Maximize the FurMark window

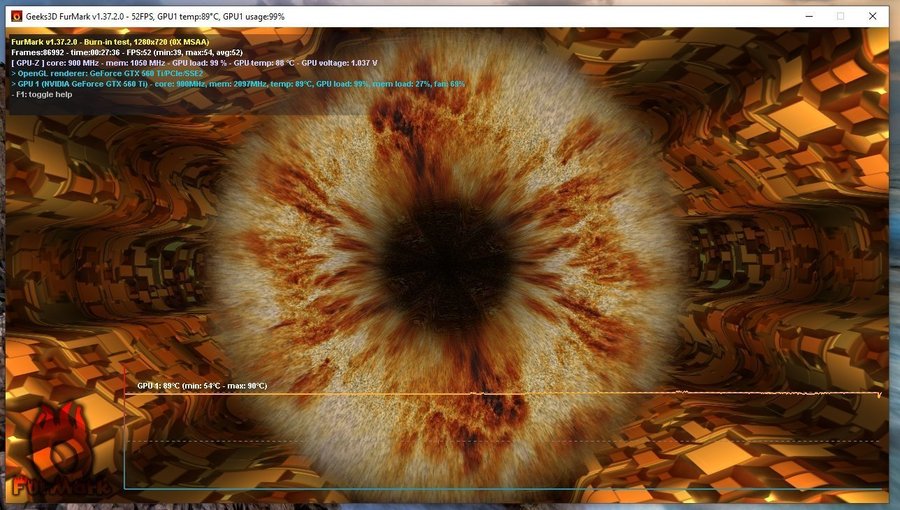840,17
